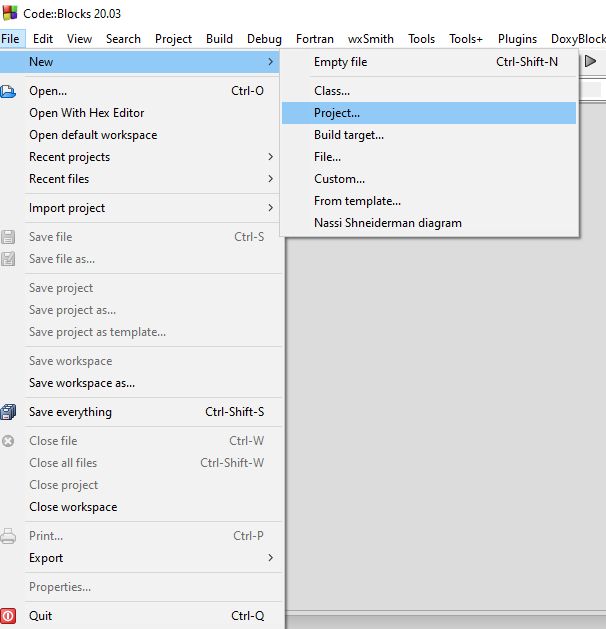The image size is (606, 629).
Task: Click the Code::Blocks logo in title bar
Action: pyautogui.click(x=10, y=13)
